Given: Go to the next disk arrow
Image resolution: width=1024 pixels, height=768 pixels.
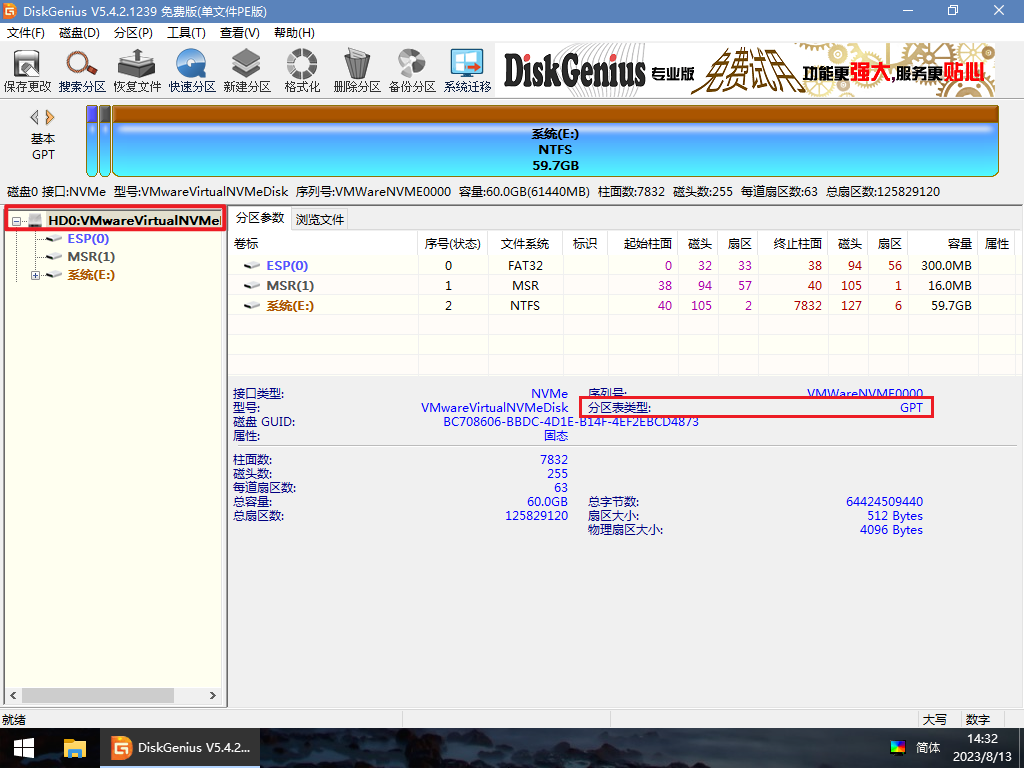Looking at the screenshot, I should 50,117.
